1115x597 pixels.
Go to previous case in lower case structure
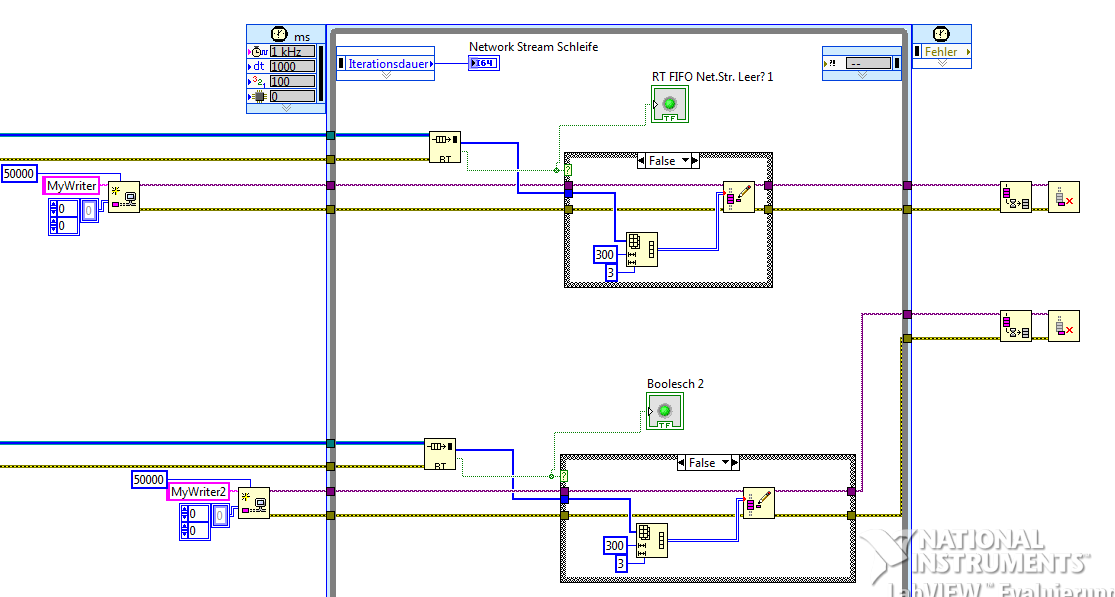[682, 463]
